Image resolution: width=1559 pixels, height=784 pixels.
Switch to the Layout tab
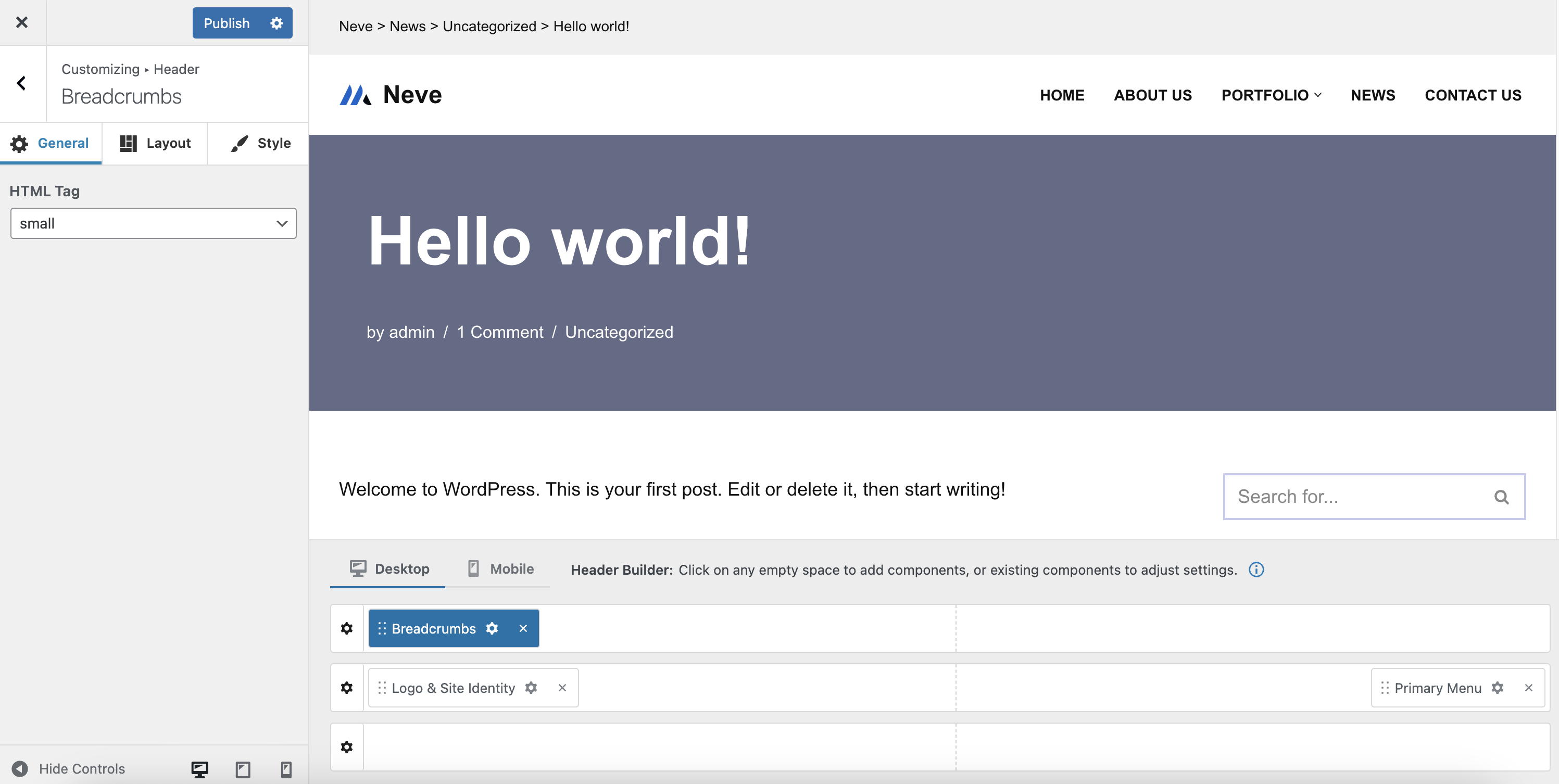pos(155,143)
